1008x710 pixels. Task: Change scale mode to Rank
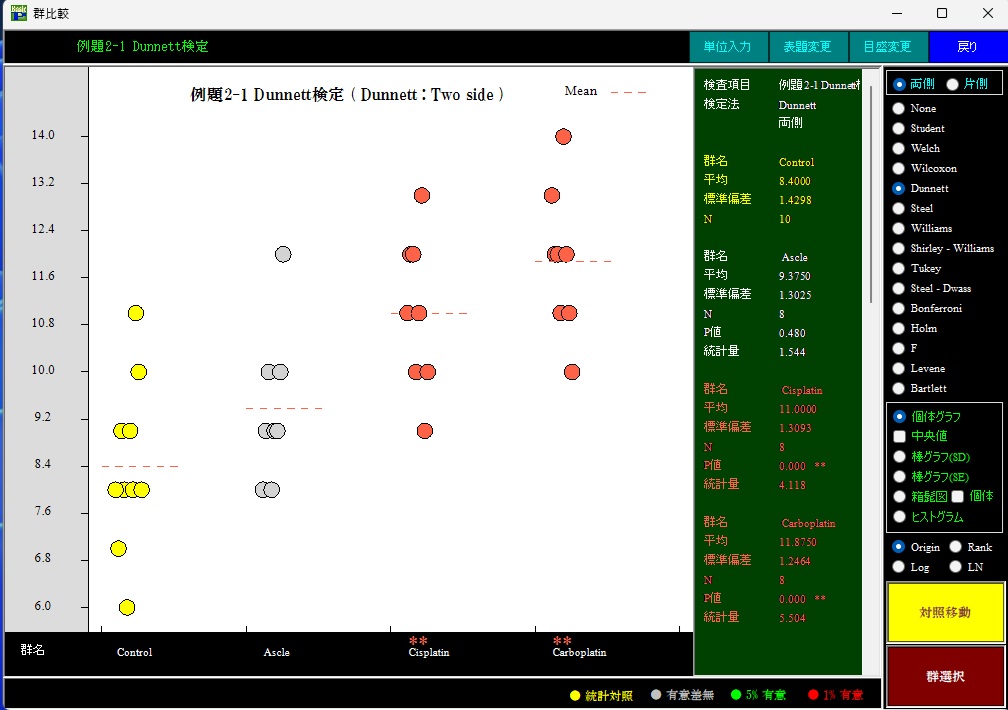[957, 547]
